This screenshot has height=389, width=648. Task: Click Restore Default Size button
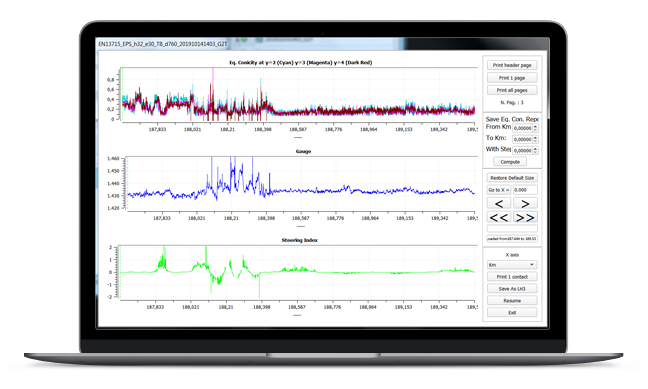(x=512, y=178)
